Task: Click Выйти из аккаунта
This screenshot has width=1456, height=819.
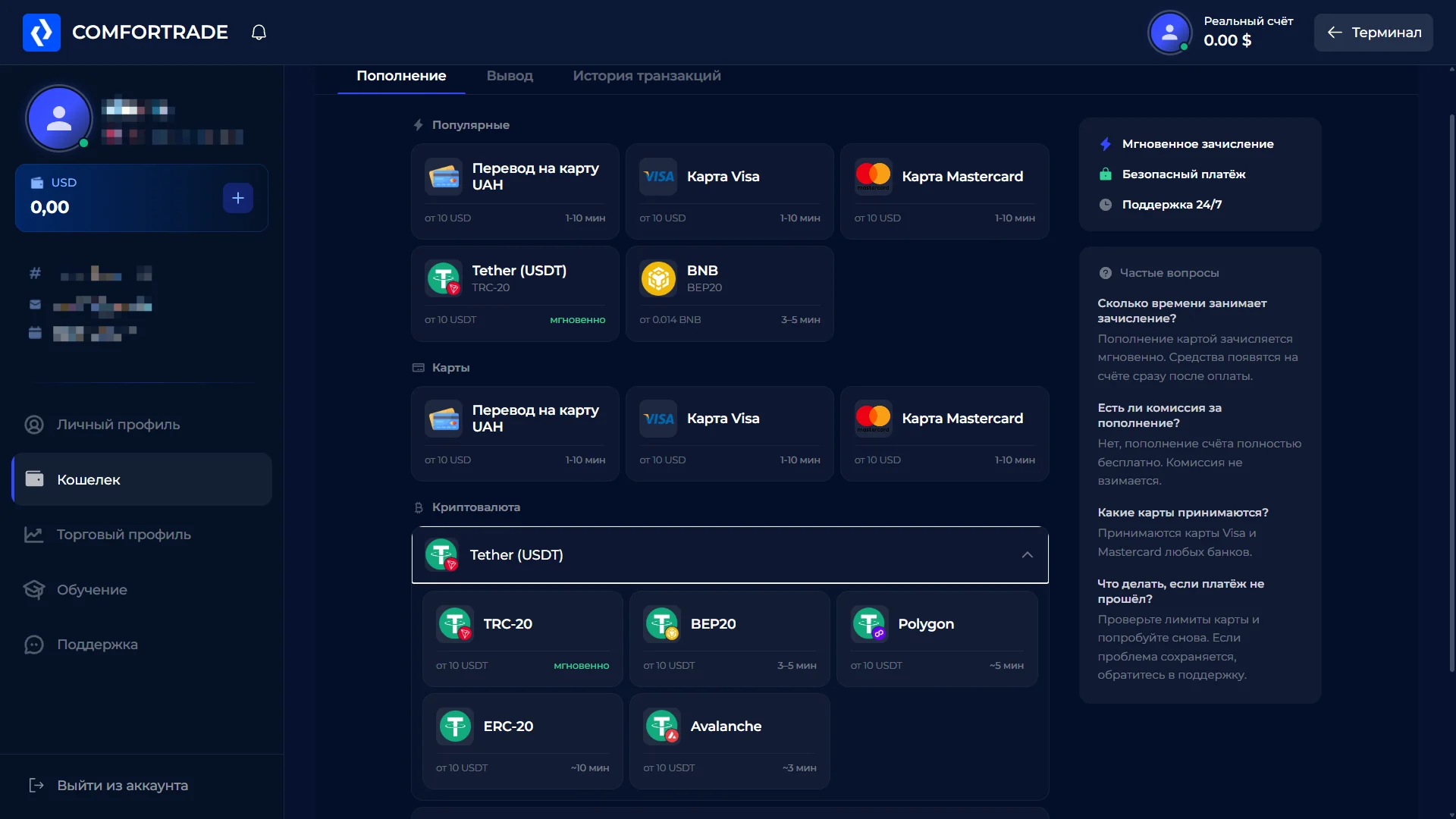Action: click(x=108, y=786)
